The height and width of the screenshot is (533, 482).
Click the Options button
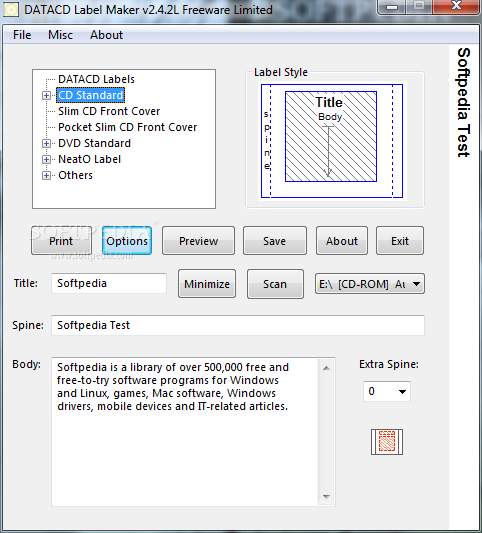point(127,241)
